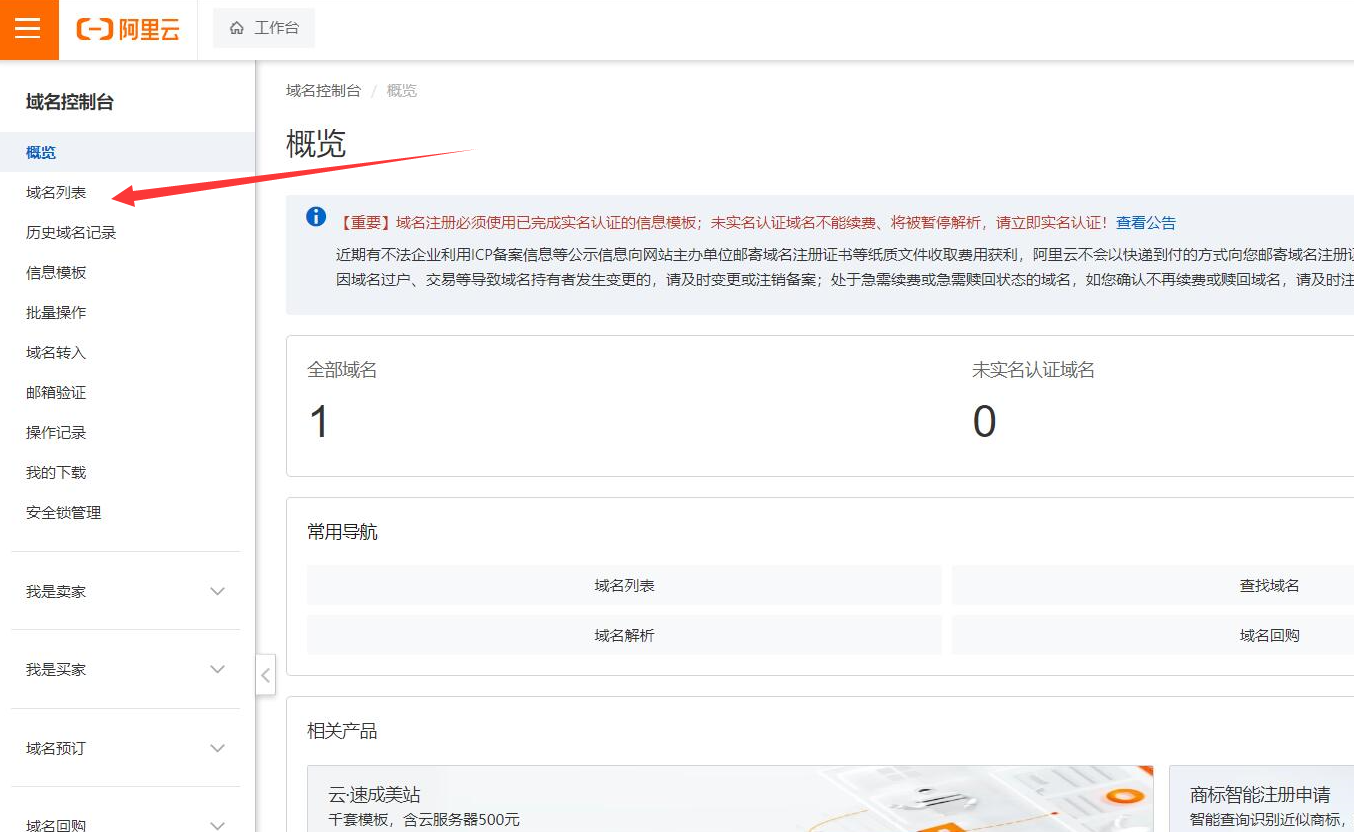Collapse the sidebar with the handle arrow

click(x=265, y=675)
